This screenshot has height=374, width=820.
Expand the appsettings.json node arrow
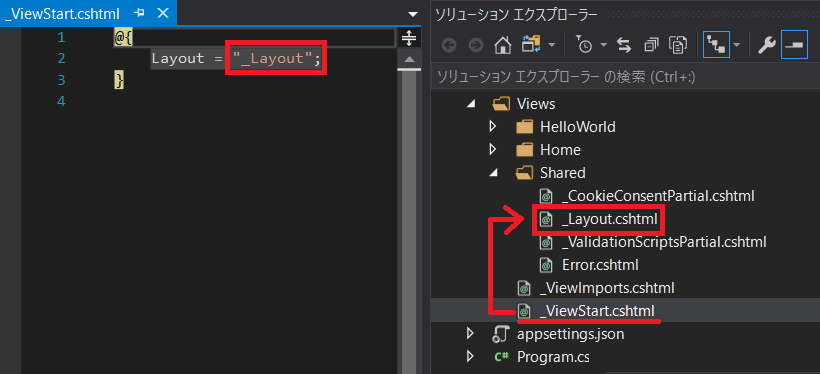pyautogui.click(x=470, y=333)
